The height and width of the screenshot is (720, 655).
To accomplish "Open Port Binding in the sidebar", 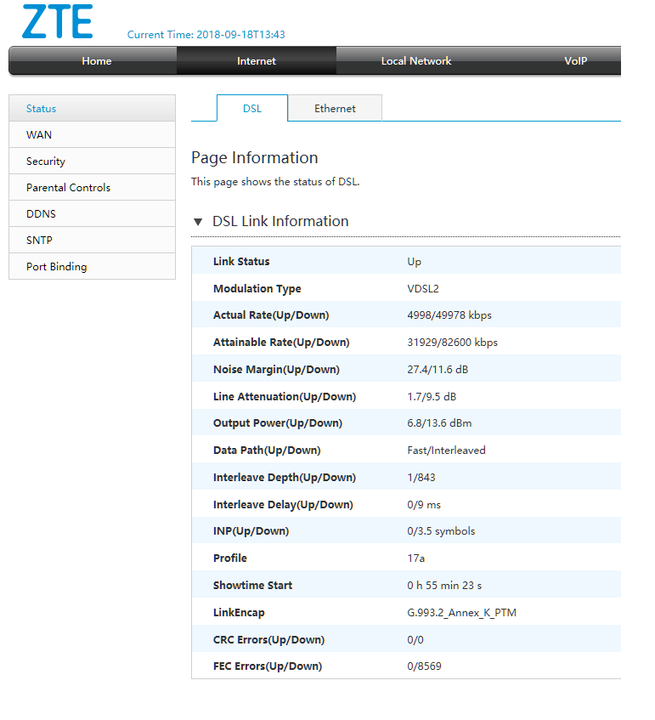I will pyautogui.click(x=56, y=267).
